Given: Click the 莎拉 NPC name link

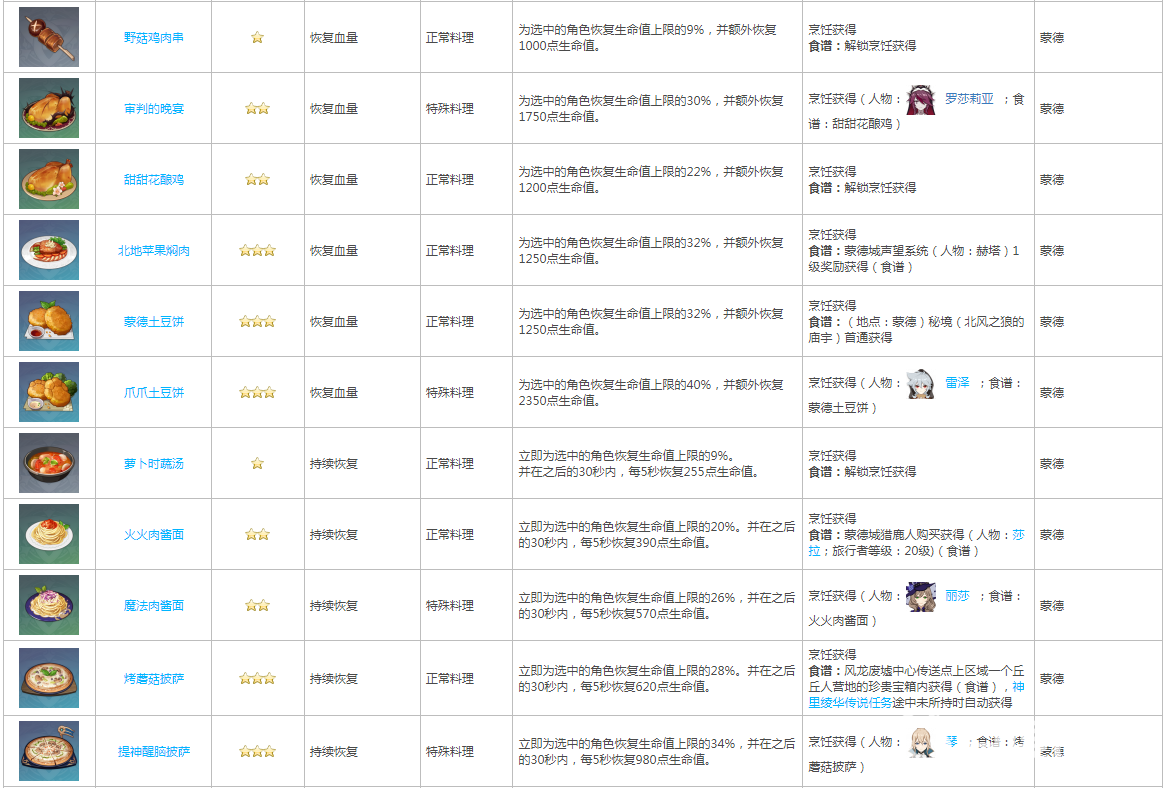Looking at the screenshot, I should click(1017, 535).
